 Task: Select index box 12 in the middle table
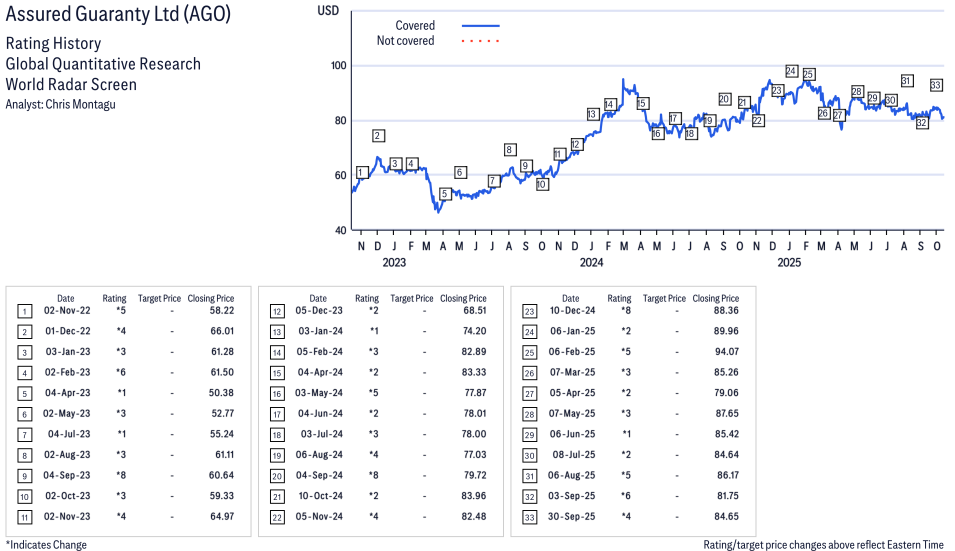click(277, 312)
